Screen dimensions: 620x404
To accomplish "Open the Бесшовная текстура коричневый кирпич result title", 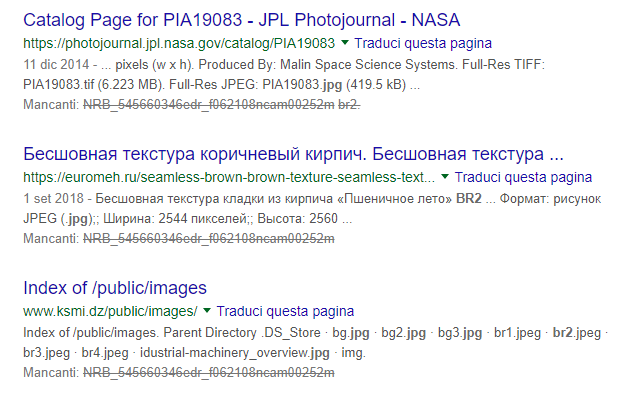I will 293,154.
